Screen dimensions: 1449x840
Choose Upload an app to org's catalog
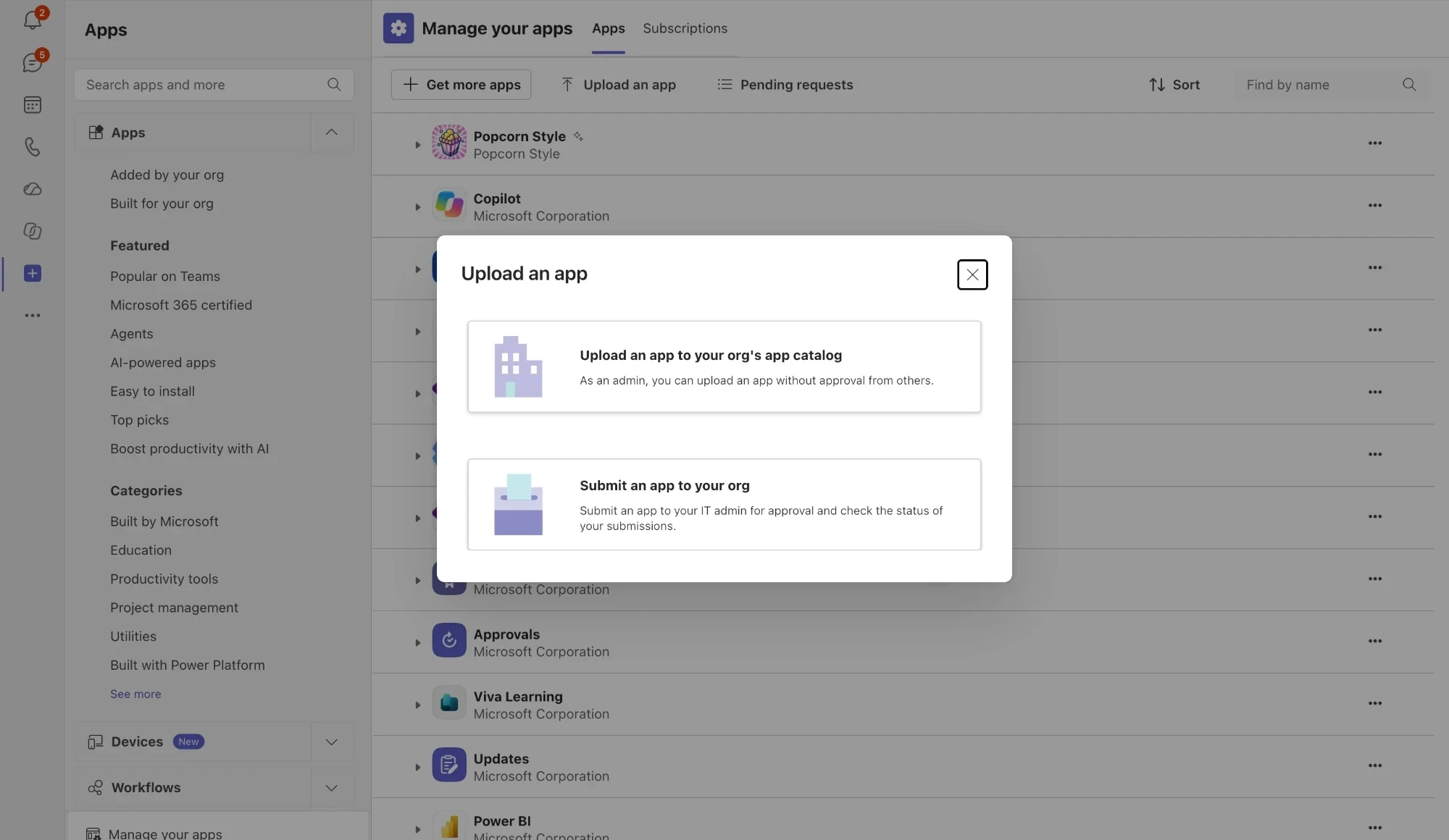tap(724, 366)
